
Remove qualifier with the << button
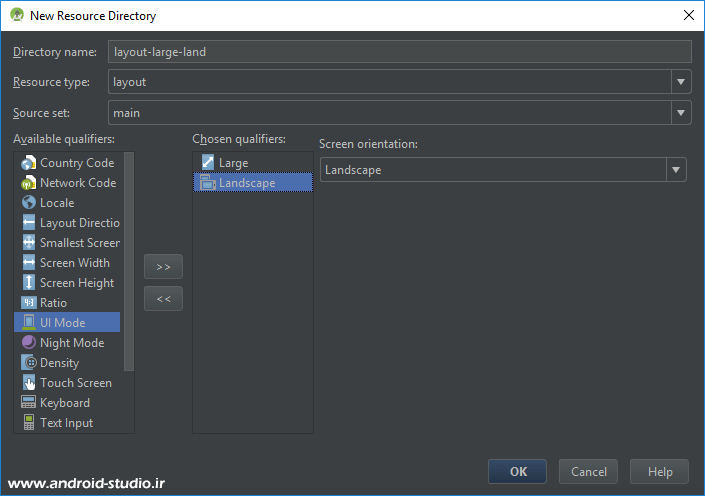click(163, 298)
